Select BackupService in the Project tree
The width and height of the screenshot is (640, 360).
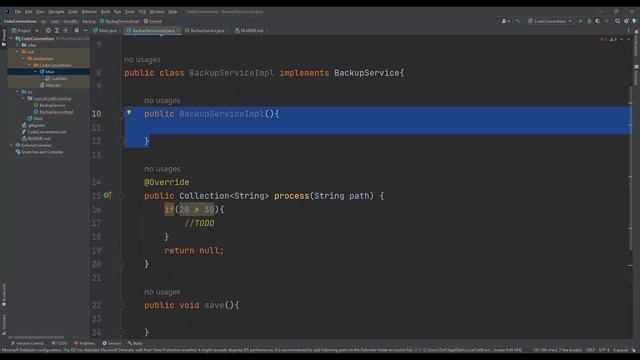49,105
